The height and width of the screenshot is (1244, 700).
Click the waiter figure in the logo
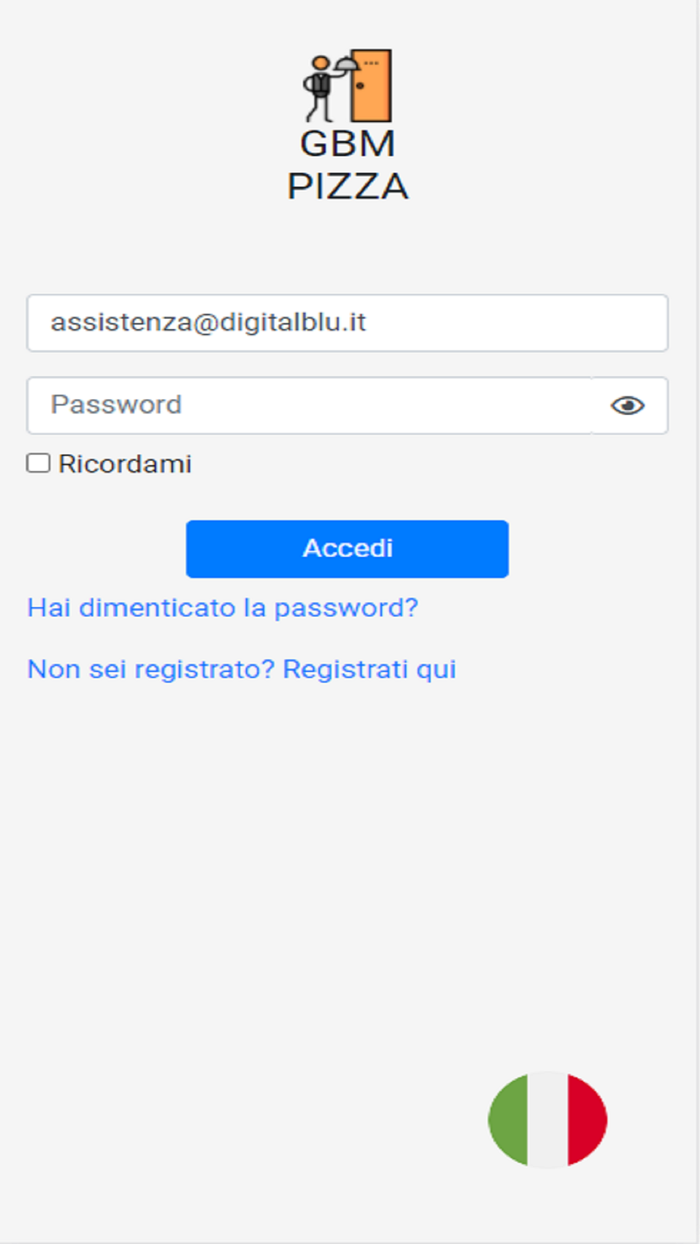[x=318, y=88]
